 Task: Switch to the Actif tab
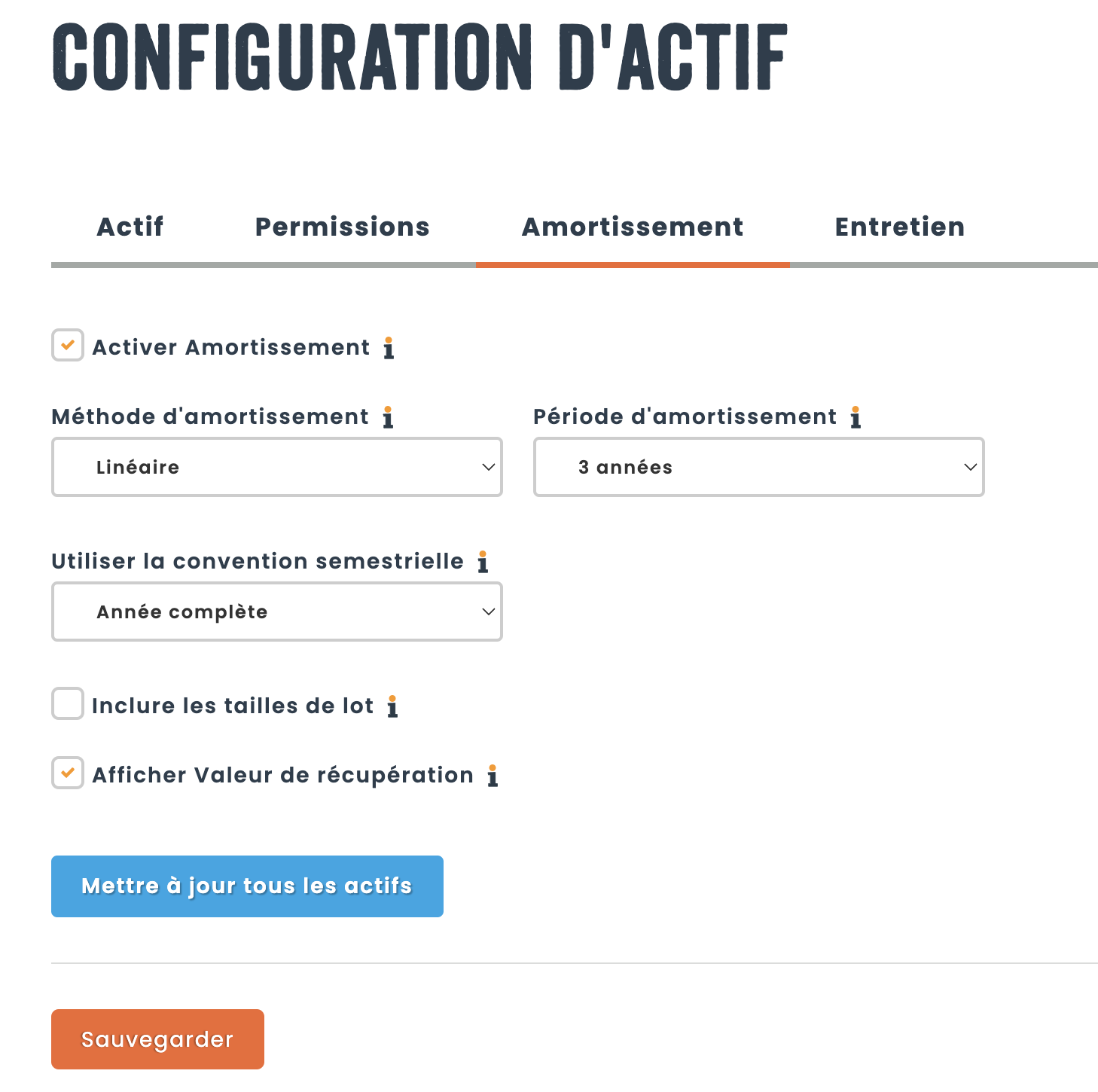[x=130, y=227]
